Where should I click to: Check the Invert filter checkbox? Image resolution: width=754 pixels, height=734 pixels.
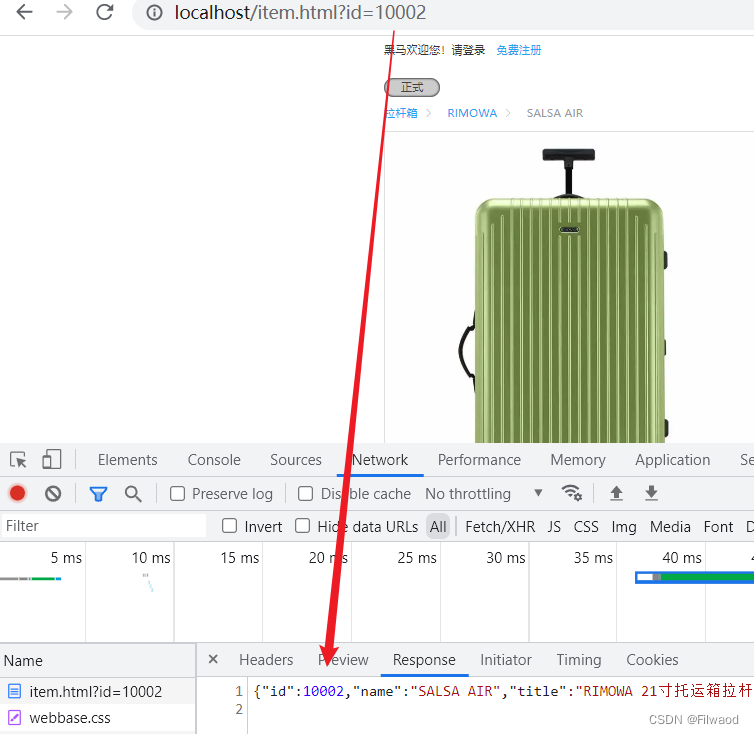[229, 526]
